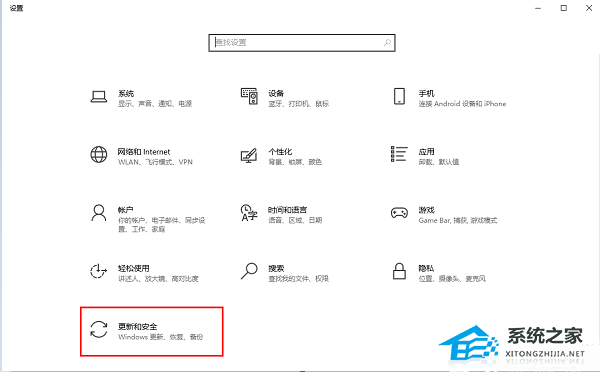Open the 游戏 gamepad icon
The image size is (600, 372).
point(399,212)
